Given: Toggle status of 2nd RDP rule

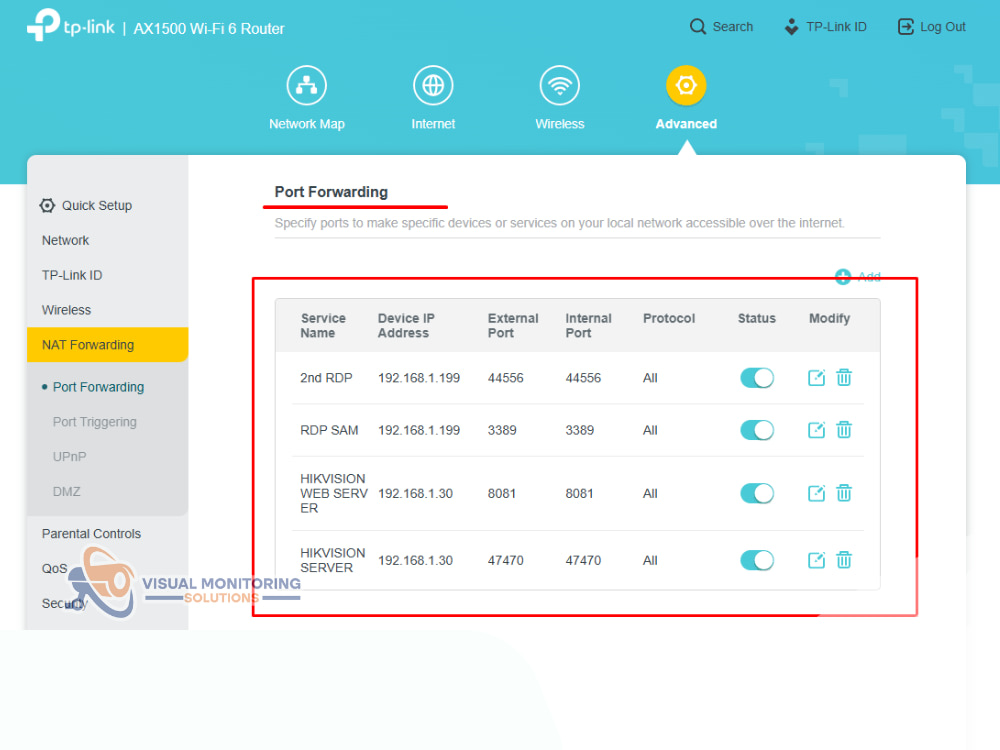Looking at the screenshot, I should click(757, 378).
